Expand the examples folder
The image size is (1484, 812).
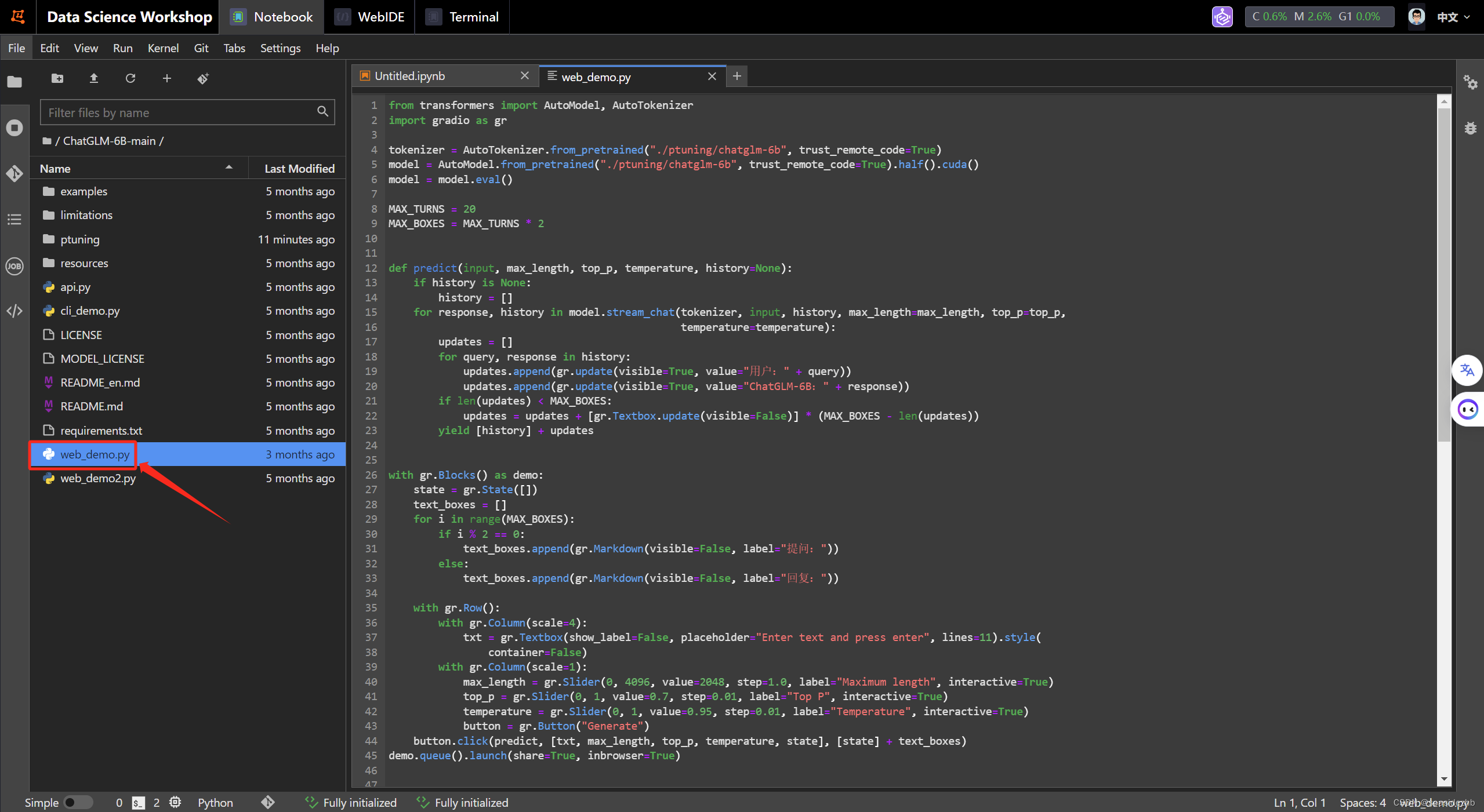pos(83,190)
